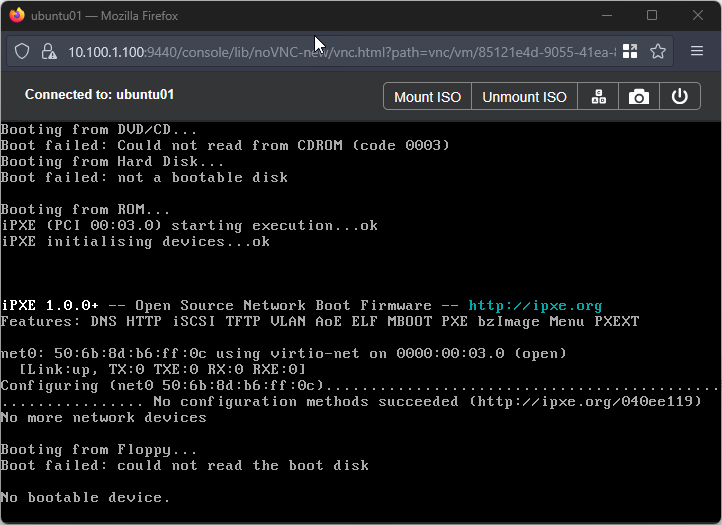Image resolution: width=722 pixels, height=525 pixels.
Task: Focus the URL address bar
Action: (340, 51)
